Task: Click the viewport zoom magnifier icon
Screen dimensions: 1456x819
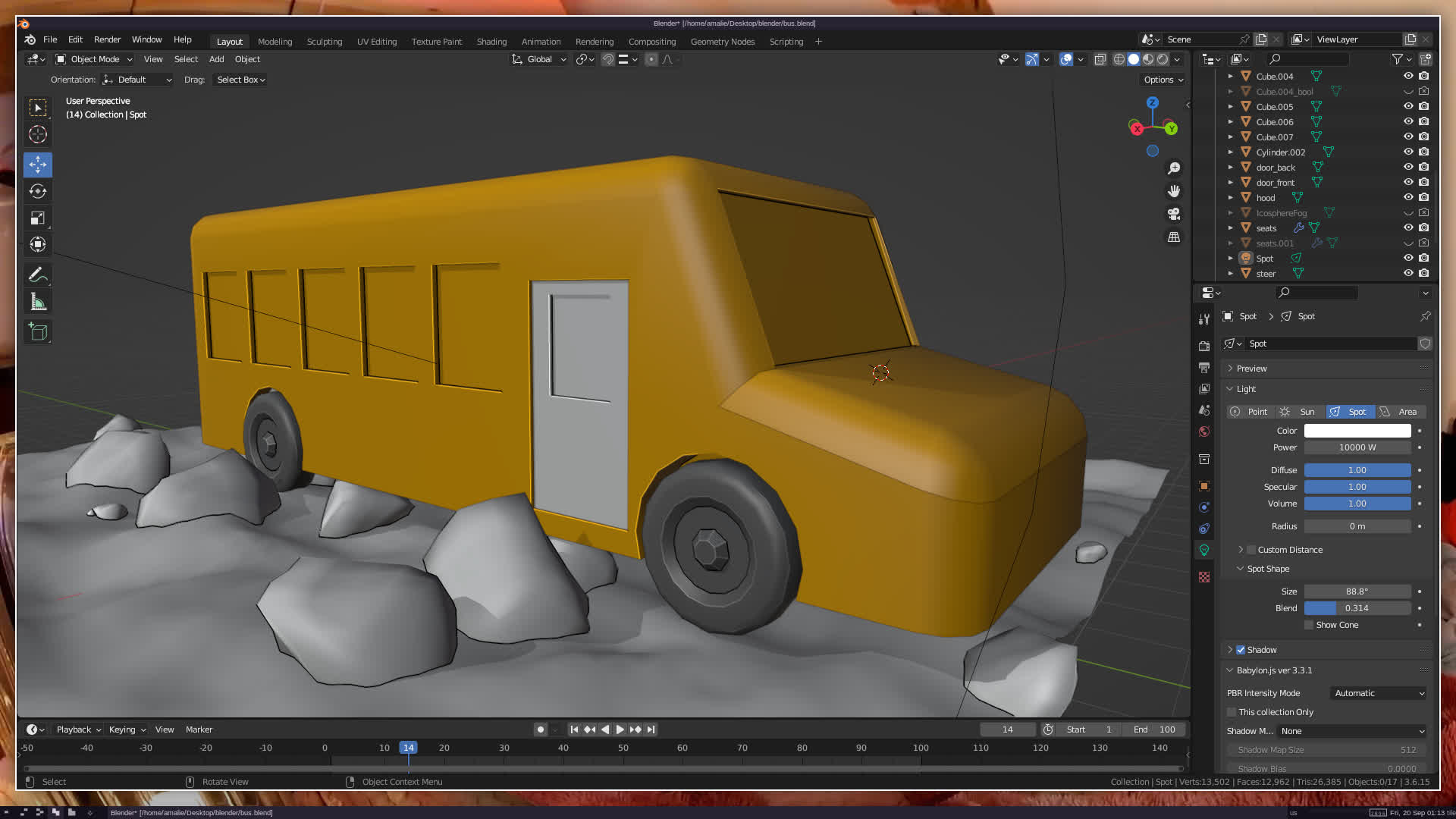Action: tap(1174, 168)
